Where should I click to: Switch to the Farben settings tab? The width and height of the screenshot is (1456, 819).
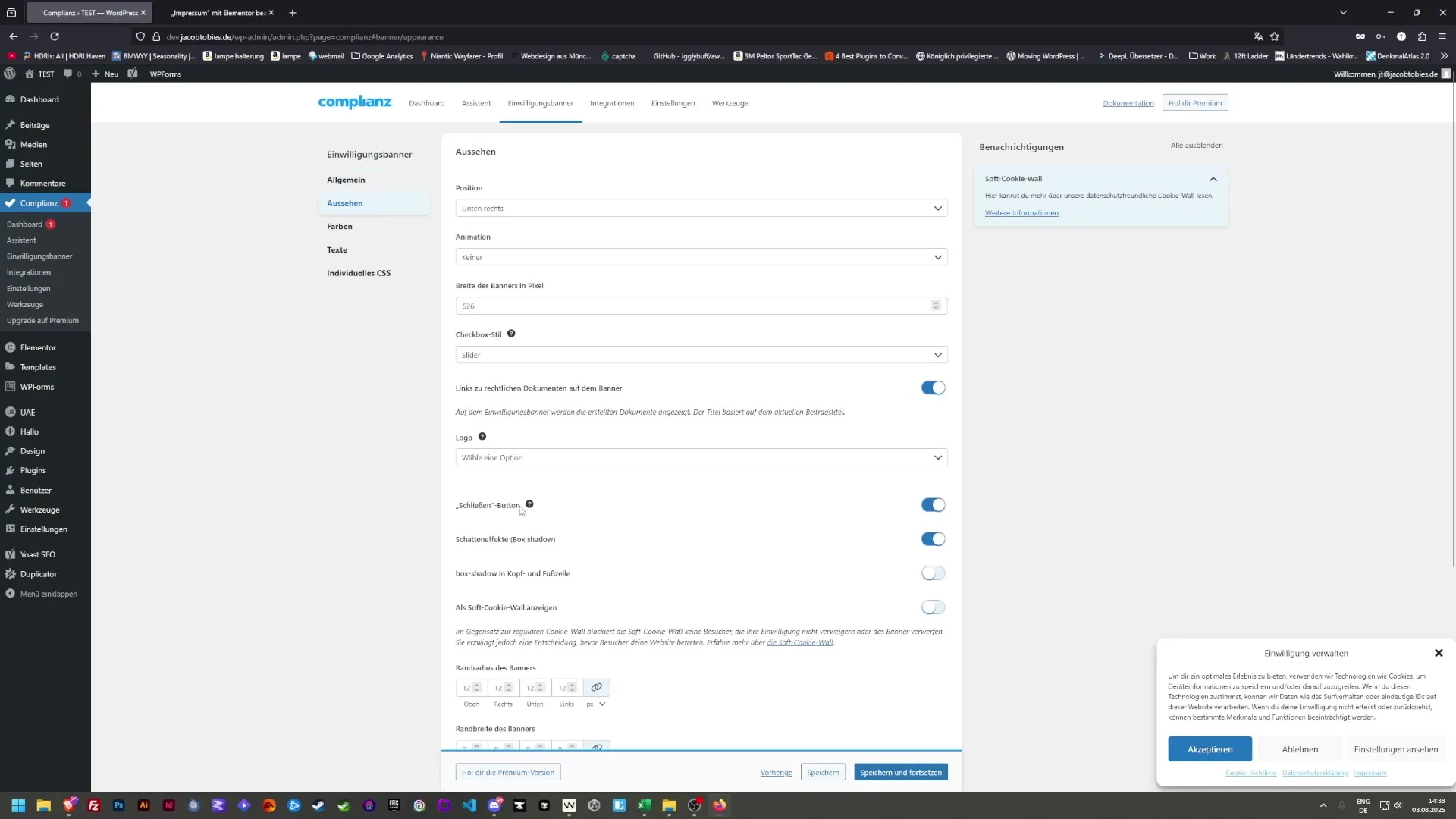pyautogui.click(x=340, y=226)
